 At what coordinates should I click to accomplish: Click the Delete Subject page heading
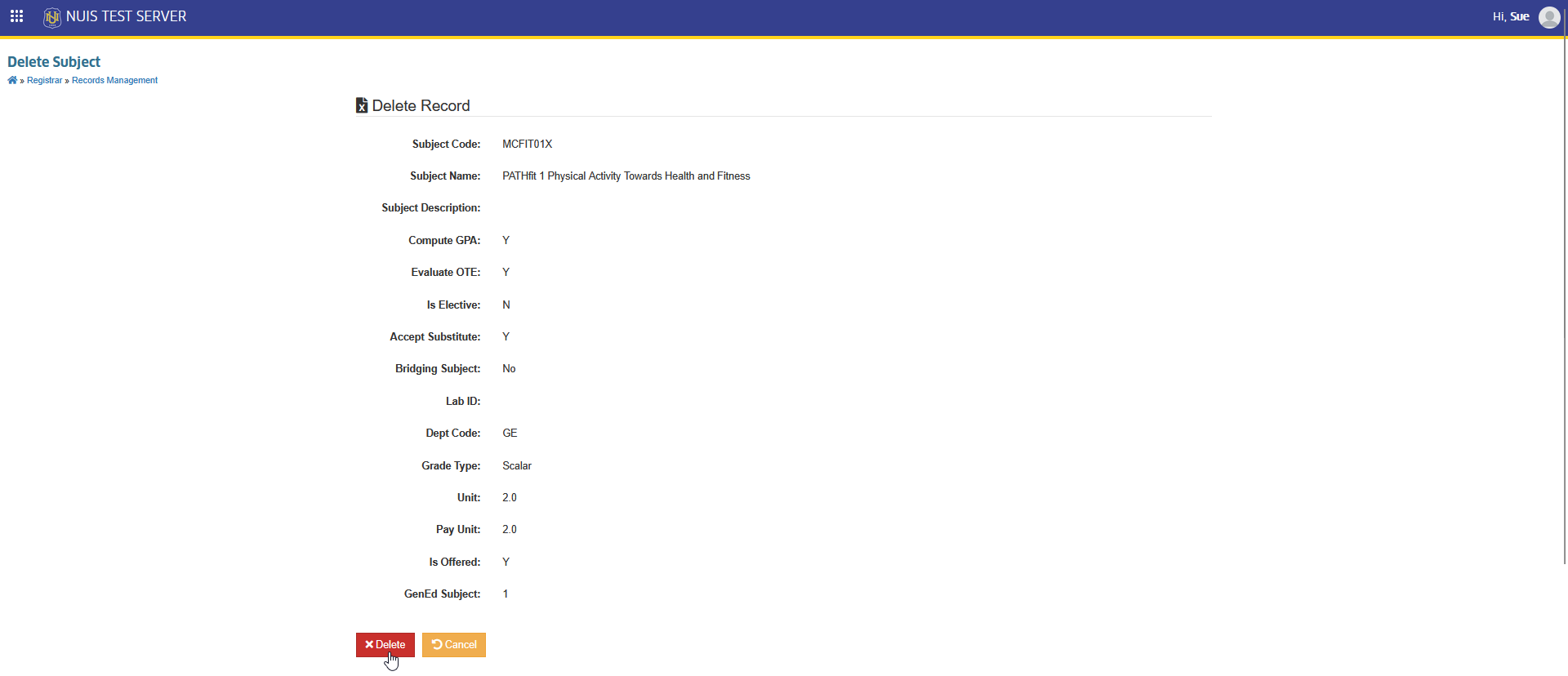point(54,62)
